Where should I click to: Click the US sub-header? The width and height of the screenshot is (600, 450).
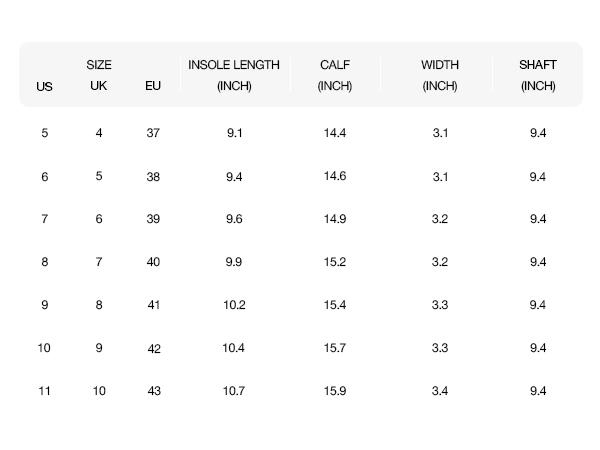tap(44, 87)
